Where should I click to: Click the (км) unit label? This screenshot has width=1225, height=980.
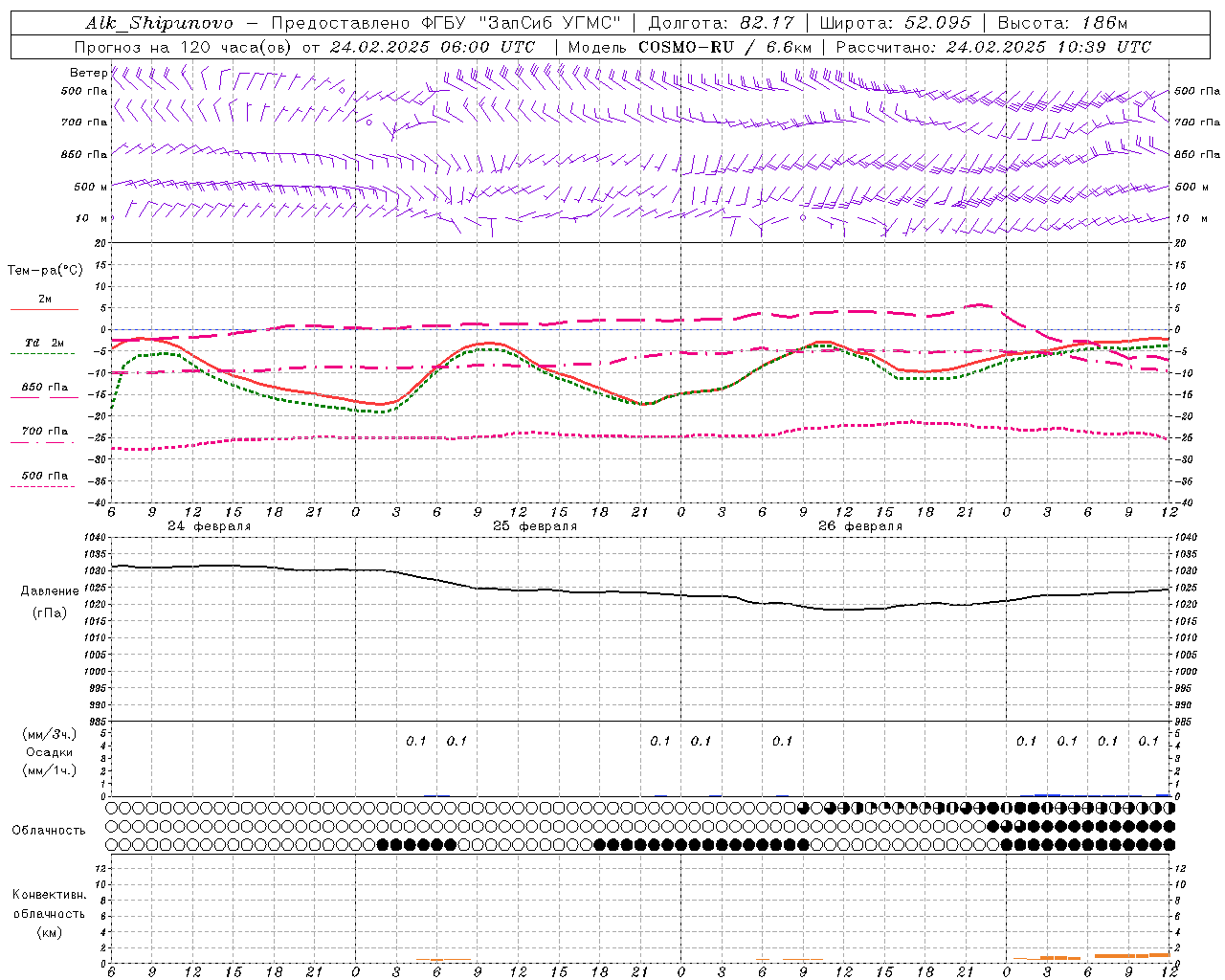[50, 932]
